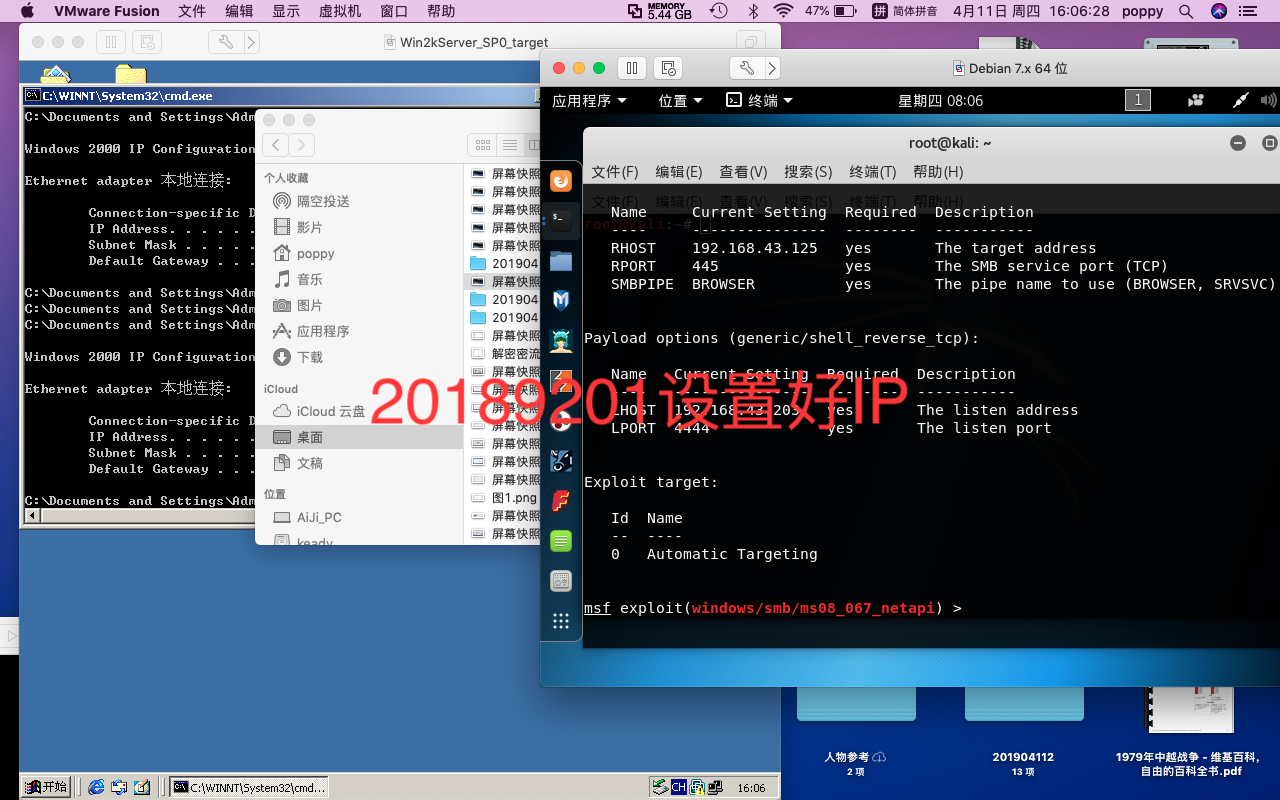
Task: Go forward in Finder window
Action: [301, 145]
